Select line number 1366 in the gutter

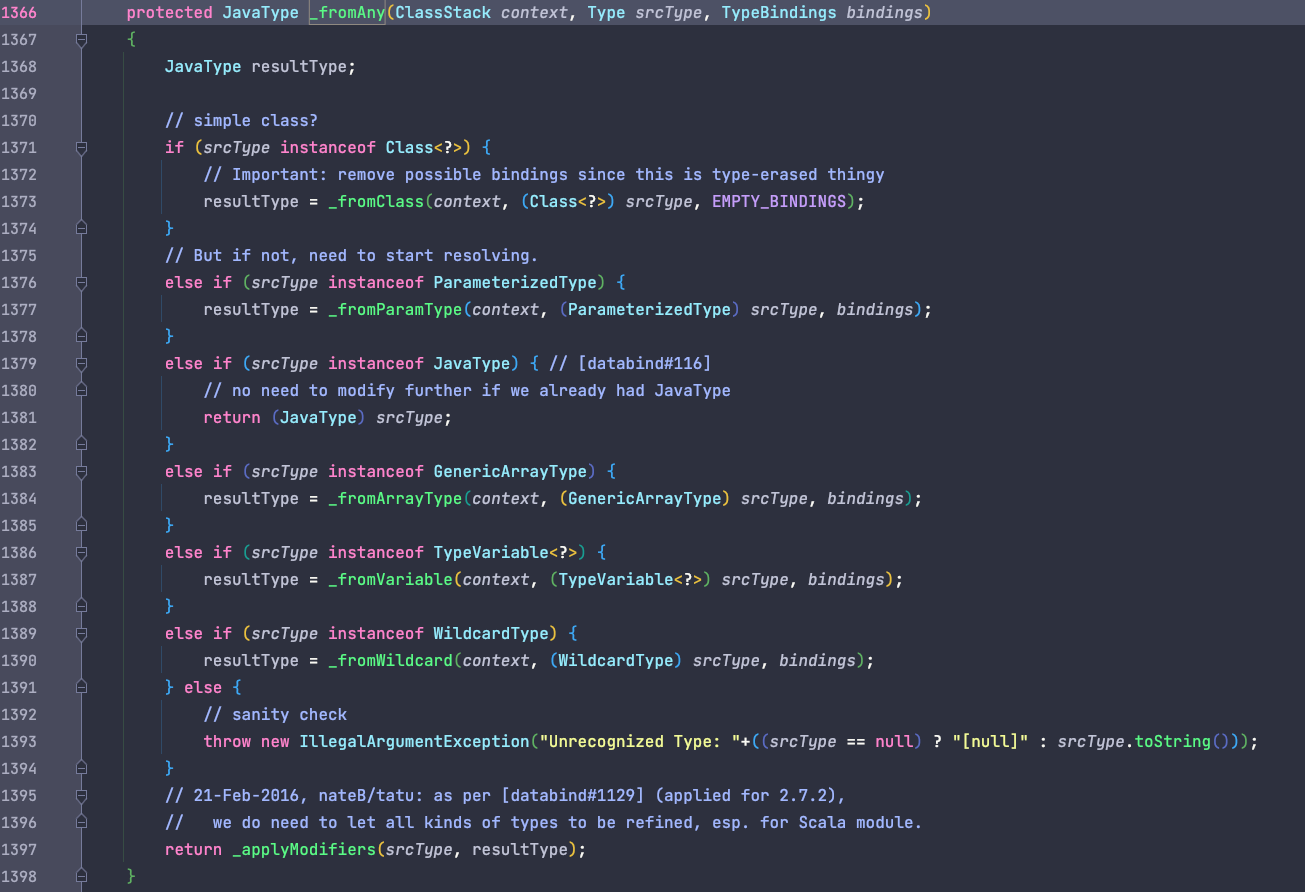tap(20, 12)
